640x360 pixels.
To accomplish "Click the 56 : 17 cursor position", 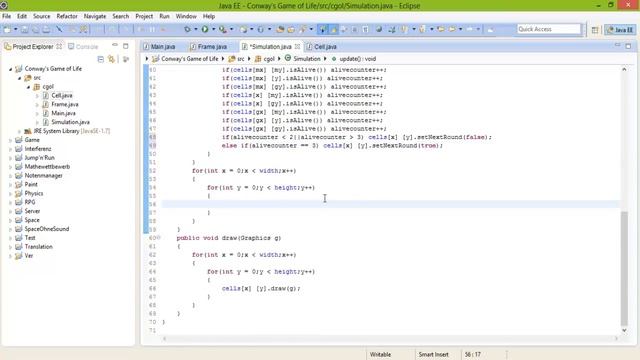I will [x=472, y=354].
